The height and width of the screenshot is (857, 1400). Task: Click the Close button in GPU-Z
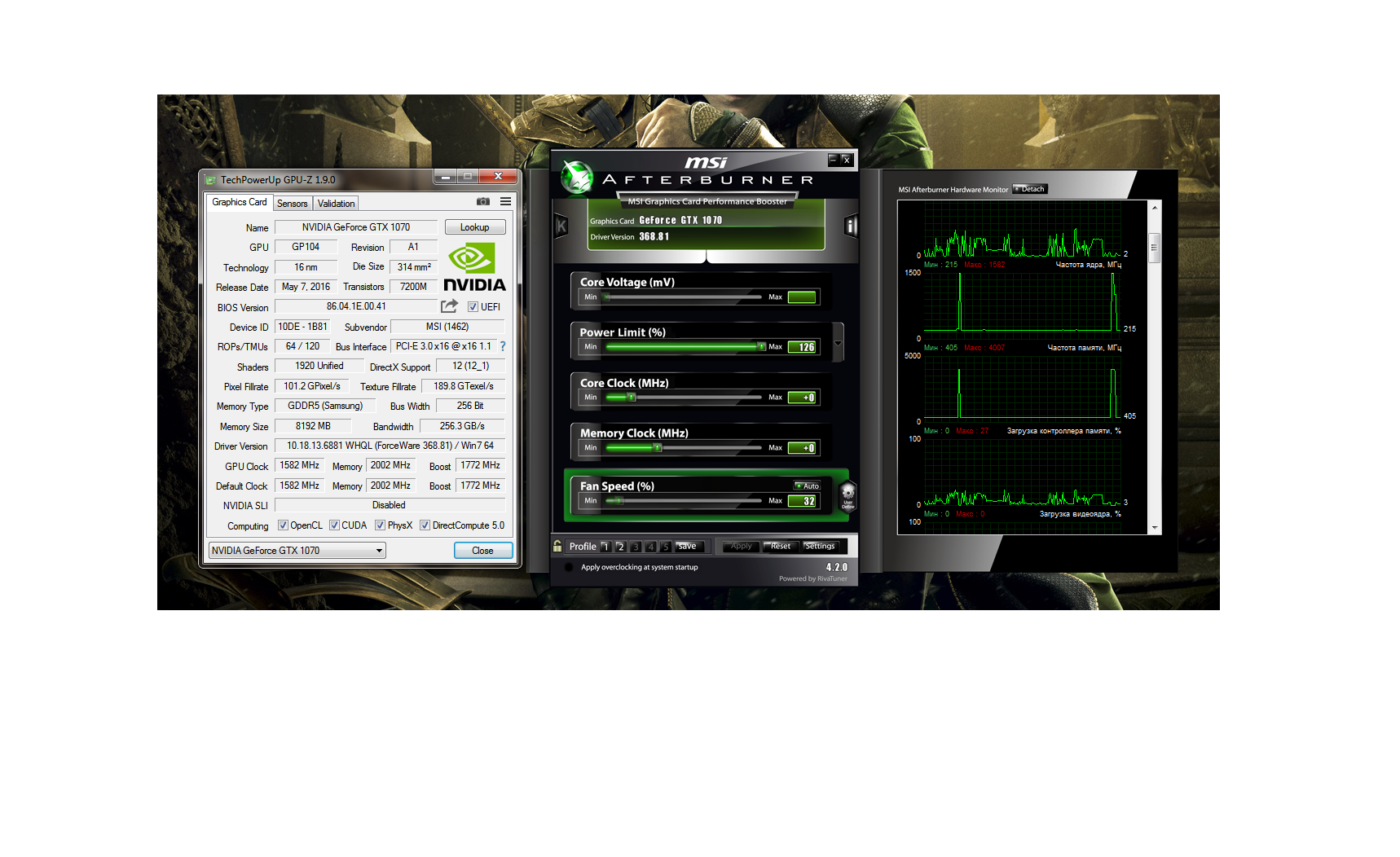tap(482, 551)
